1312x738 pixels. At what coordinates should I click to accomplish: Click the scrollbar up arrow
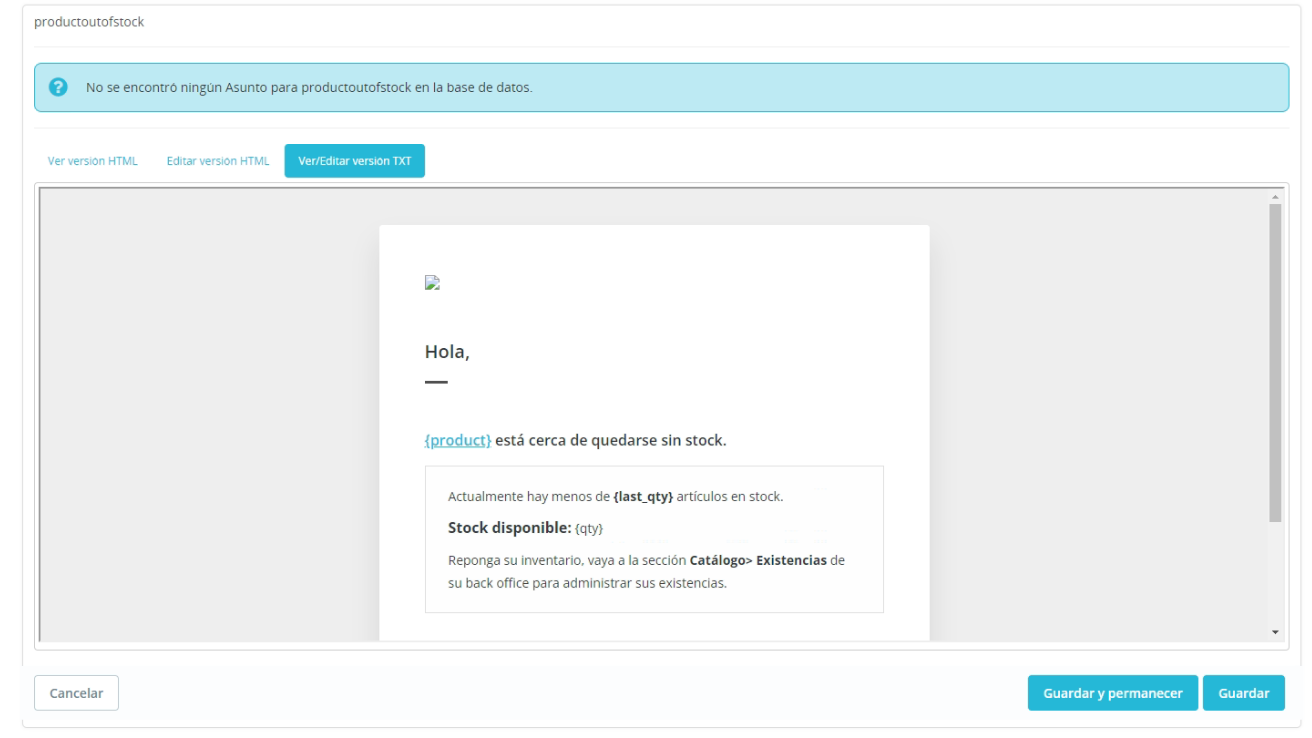click(x=1275, y=196)
